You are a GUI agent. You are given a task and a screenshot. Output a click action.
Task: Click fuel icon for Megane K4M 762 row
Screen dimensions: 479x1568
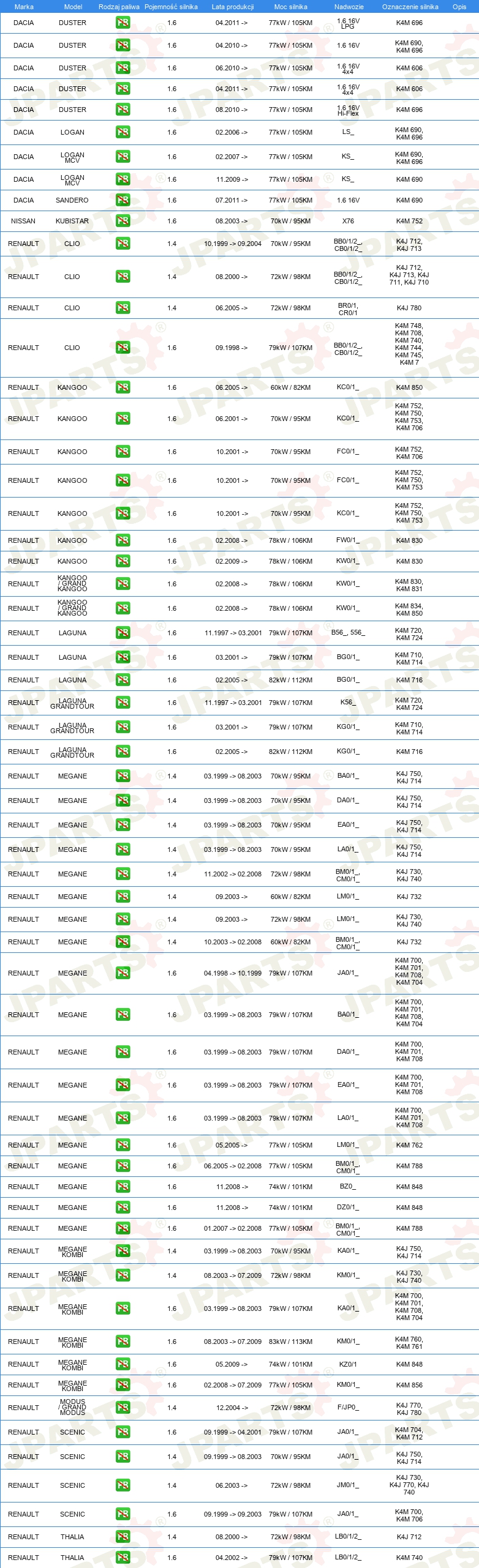click(x=123, y=1145)
